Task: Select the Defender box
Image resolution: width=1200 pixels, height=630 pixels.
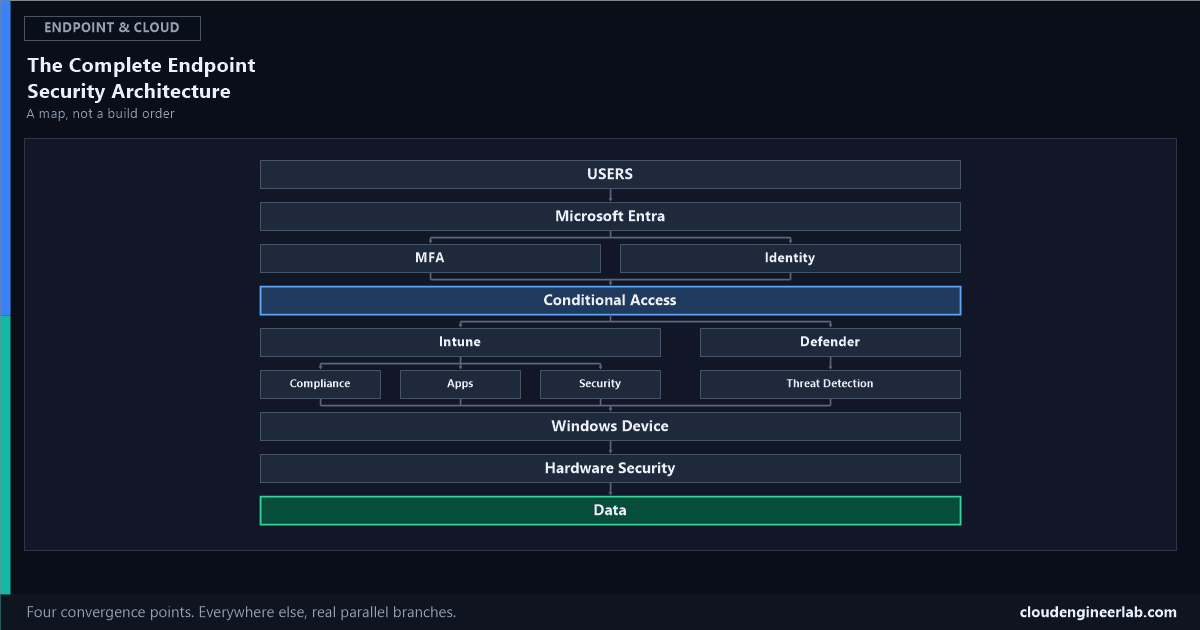Action: point(830,342)
